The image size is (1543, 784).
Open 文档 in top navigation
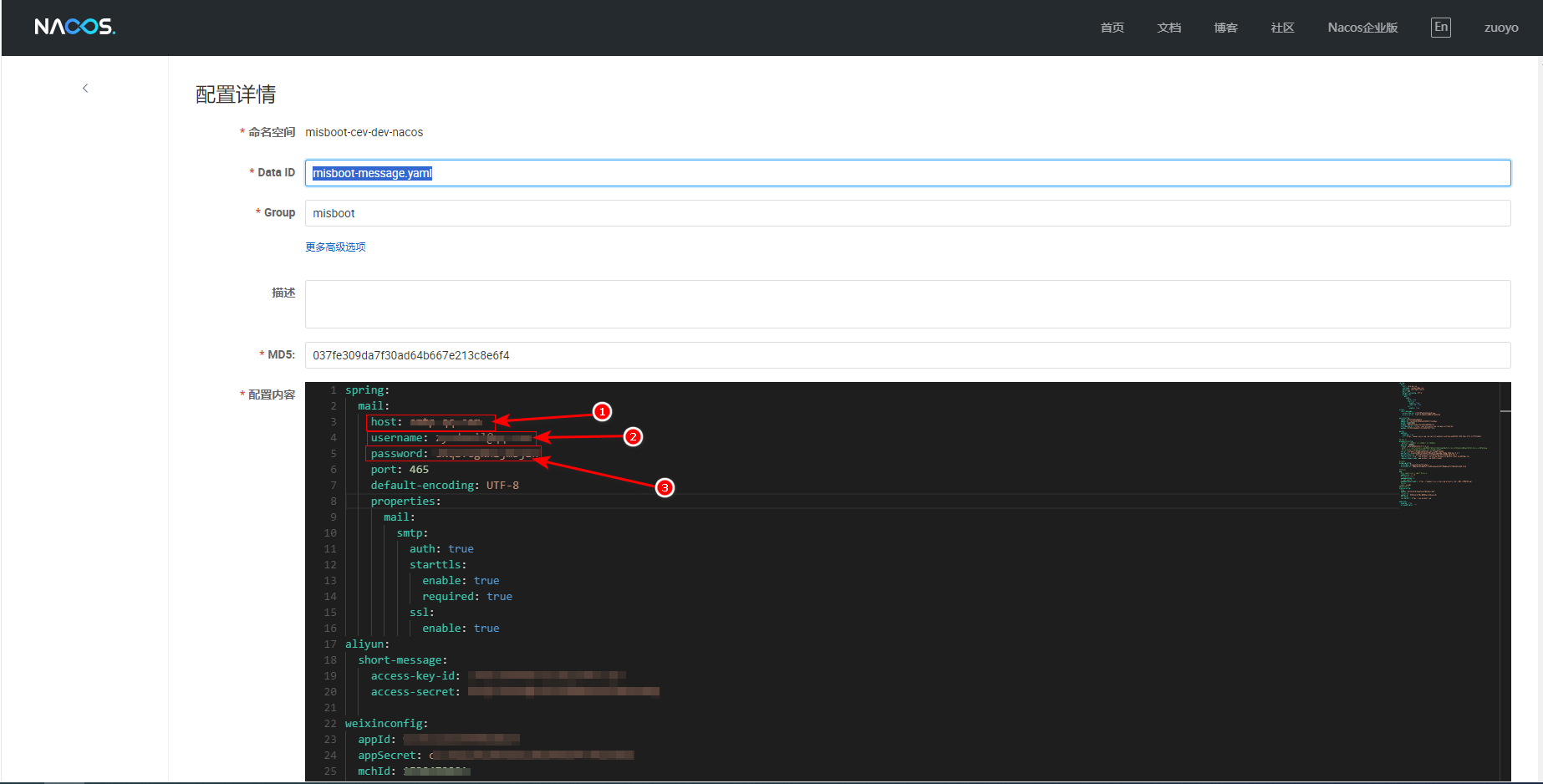tap(1169, 28)
